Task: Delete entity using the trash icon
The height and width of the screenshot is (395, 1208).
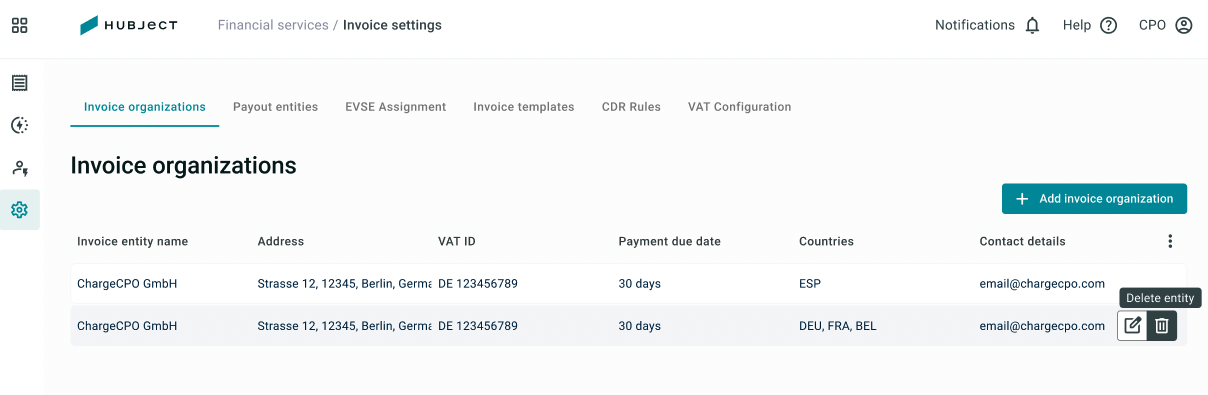Action: (x=1162, y=326)
